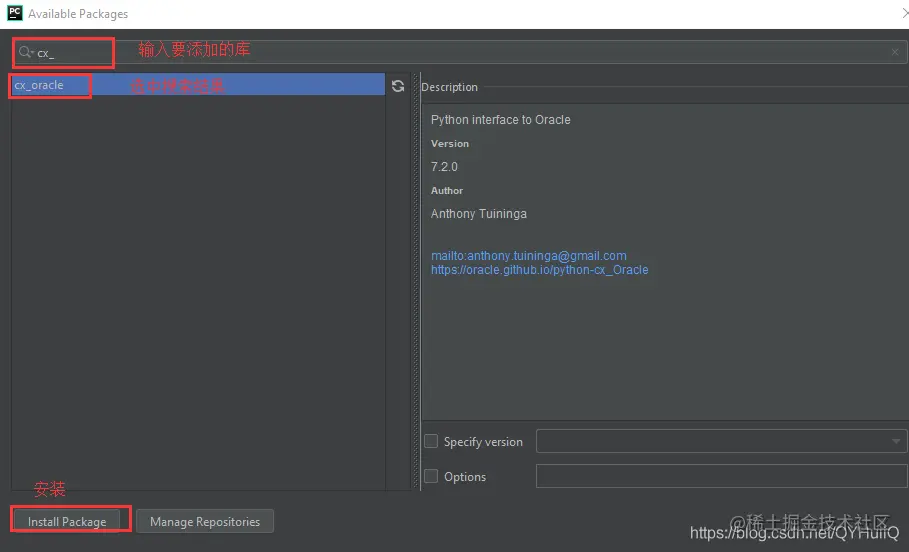909x552 pixels.
Task: Enable the Options checkbox
Action: 431,476
